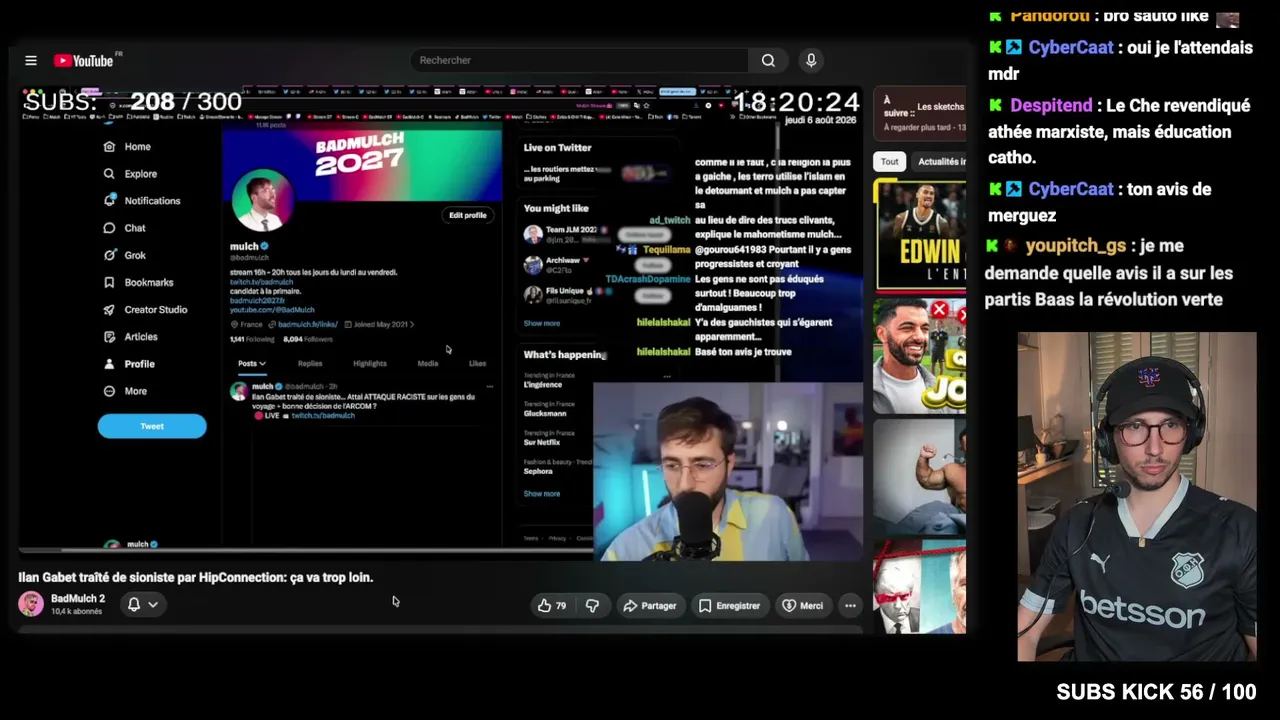Click Show more under You might like
Screen dimensions: 1280x720
click(x=542, y=323)
